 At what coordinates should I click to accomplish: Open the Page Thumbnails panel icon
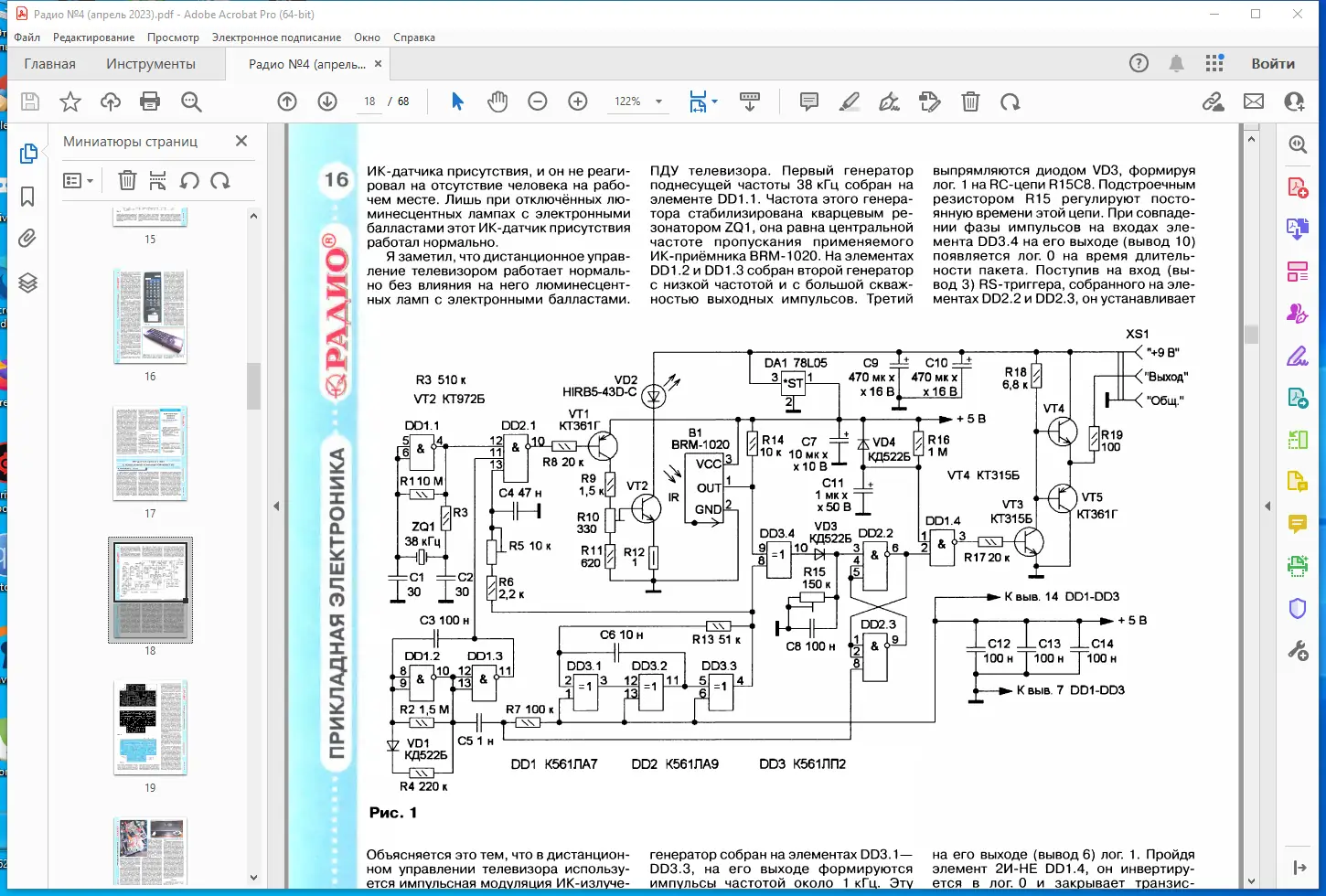click(28, 154)
